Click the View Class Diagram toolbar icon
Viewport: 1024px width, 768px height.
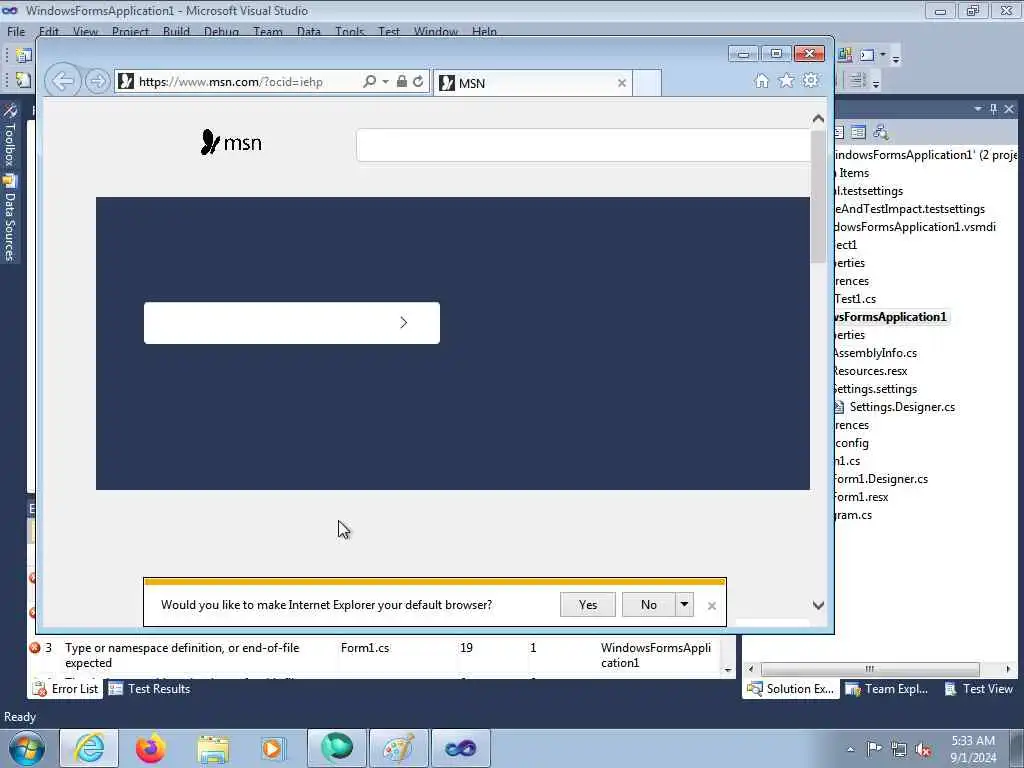(881, 132)
